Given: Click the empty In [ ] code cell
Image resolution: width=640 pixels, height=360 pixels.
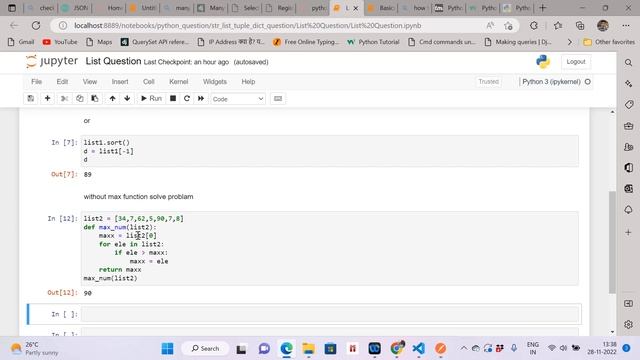Looking at the screenshot, I should (330, 314).
